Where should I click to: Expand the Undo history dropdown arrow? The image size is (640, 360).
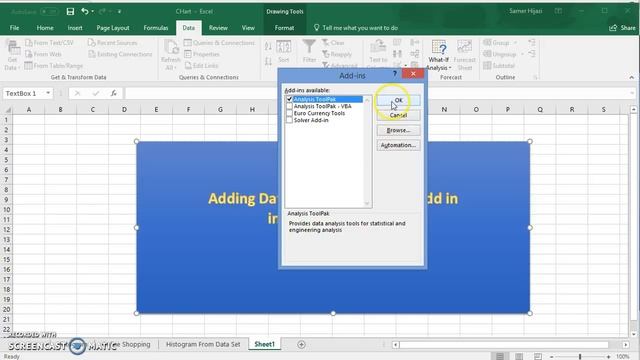point(93,11)
